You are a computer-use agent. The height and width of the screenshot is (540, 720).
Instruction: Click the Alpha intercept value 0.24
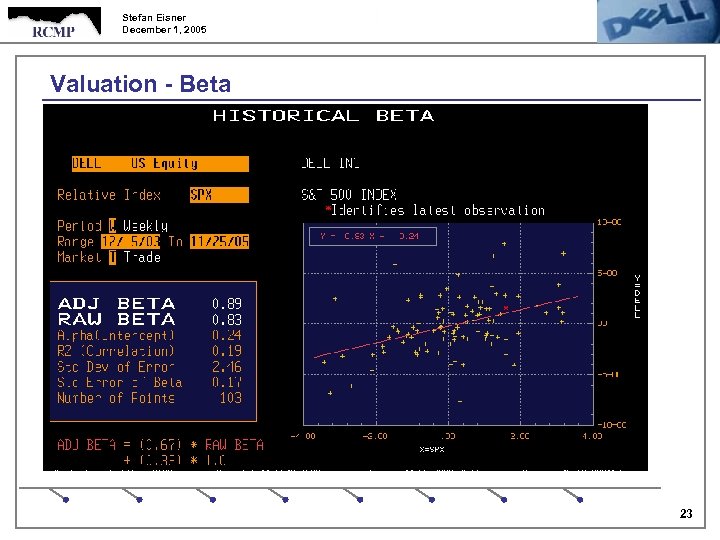tap(227, 335)
